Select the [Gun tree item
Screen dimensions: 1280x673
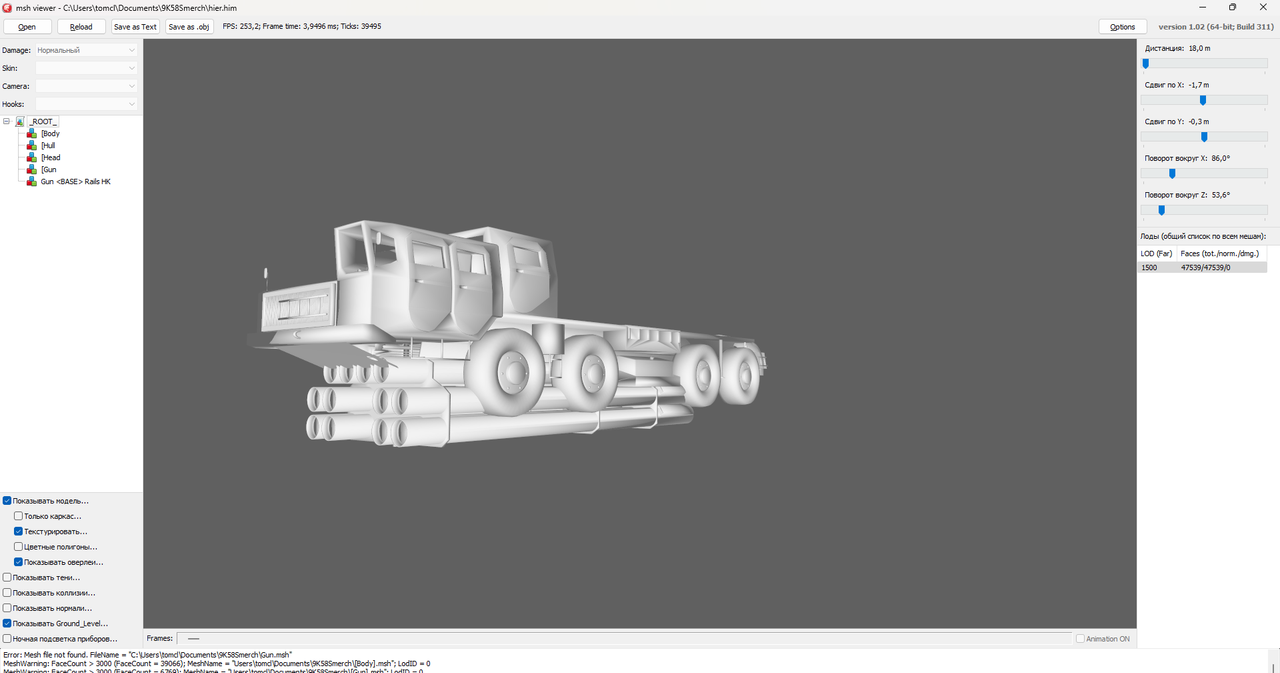[x=48, y=169]
